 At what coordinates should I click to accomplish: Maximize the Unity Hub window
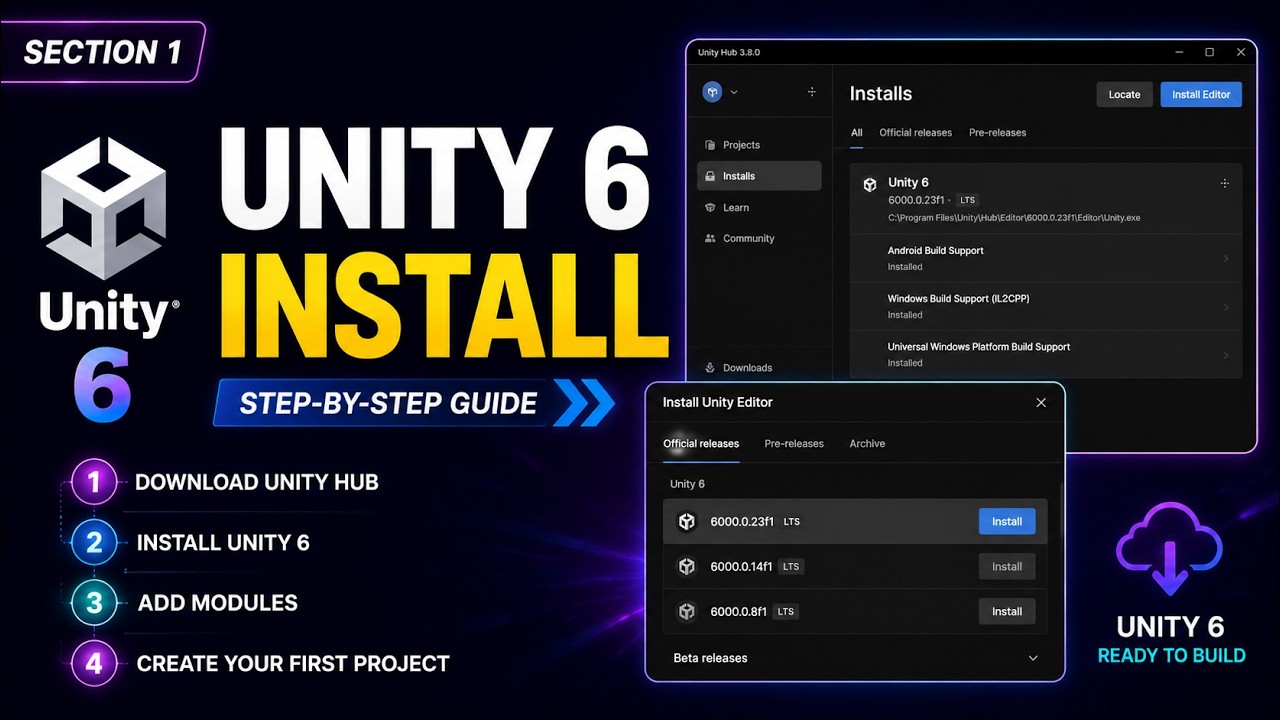click(x=1209, y=52)
